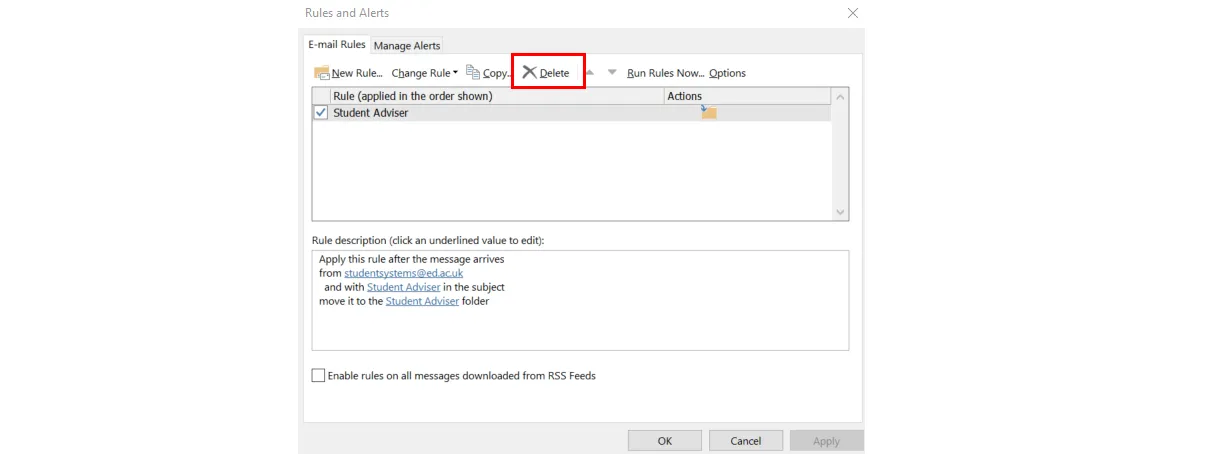The height and width of the screenshot is (454, 1210).
Task: Select the E-mail Rules tab
Action: tap(337, 44)
